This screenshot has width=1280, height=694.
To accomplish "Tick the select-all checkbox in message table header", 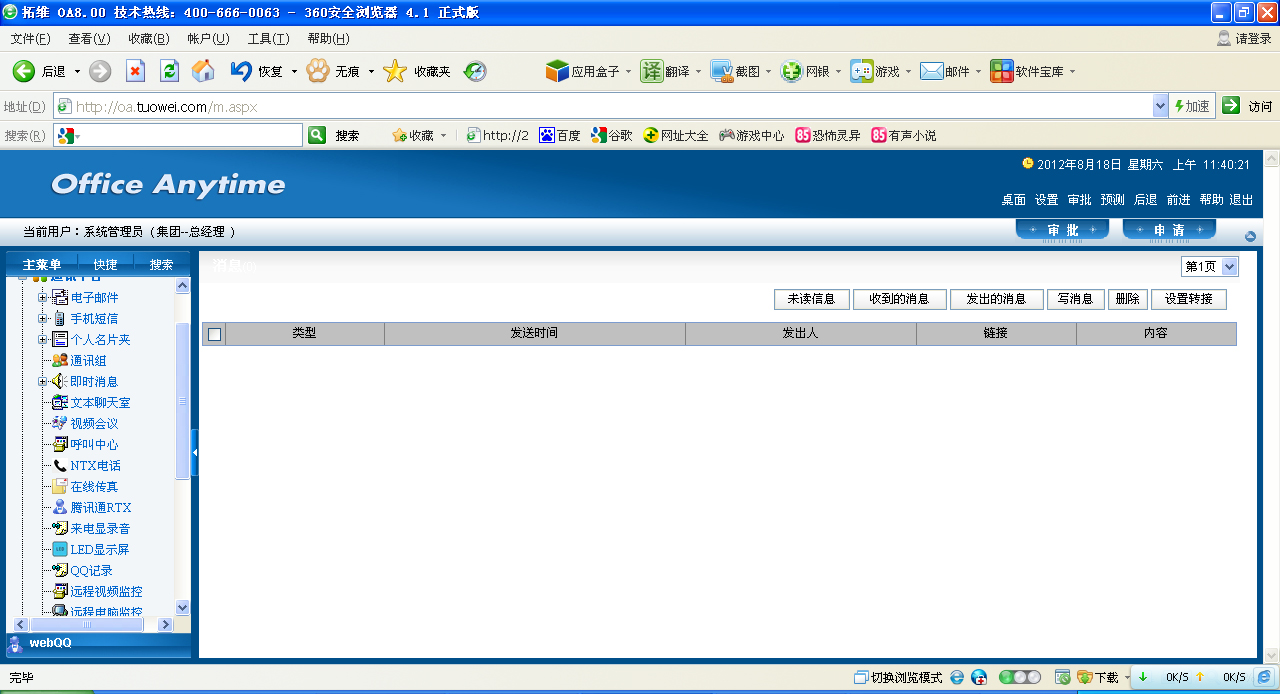I will coord(214,334).
